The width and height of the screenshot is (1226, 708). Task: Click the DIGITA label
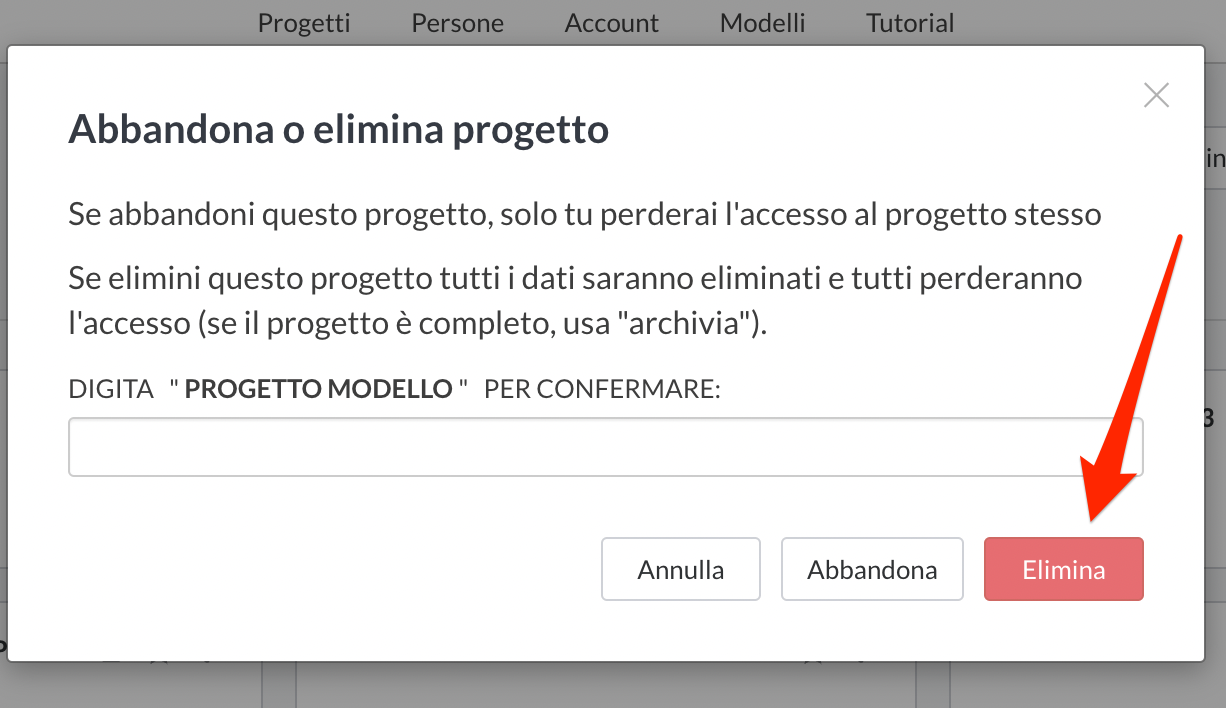[x=110, y=389]
